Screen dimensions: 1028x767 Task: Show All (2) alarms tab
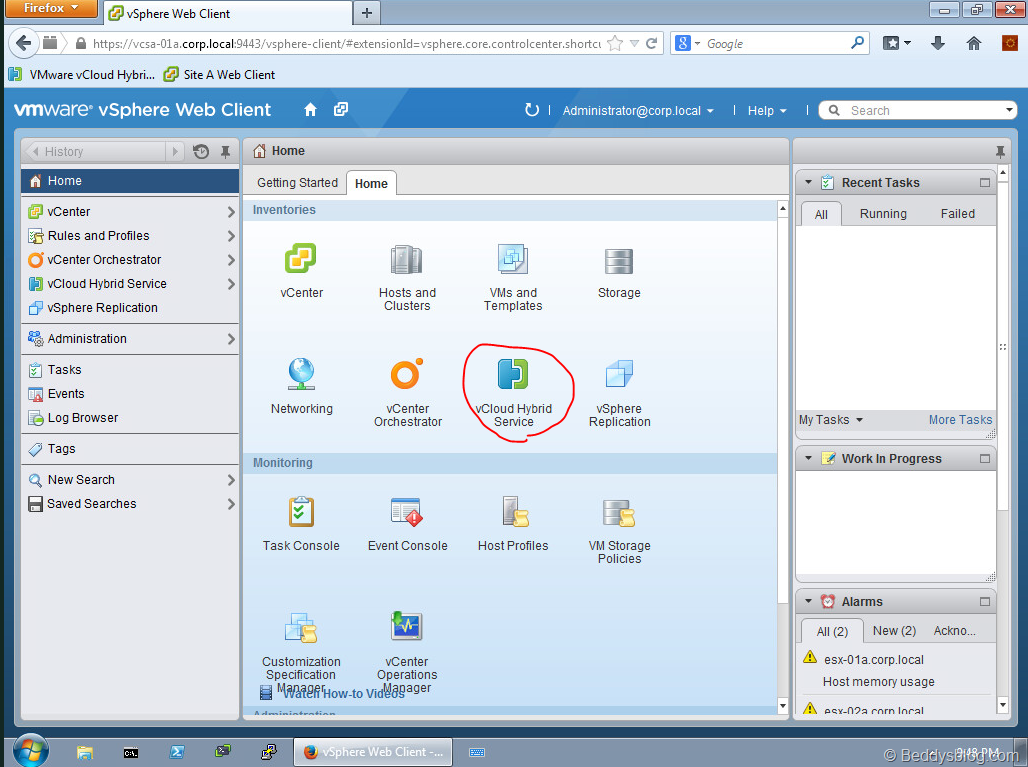(x=832, y=631)
